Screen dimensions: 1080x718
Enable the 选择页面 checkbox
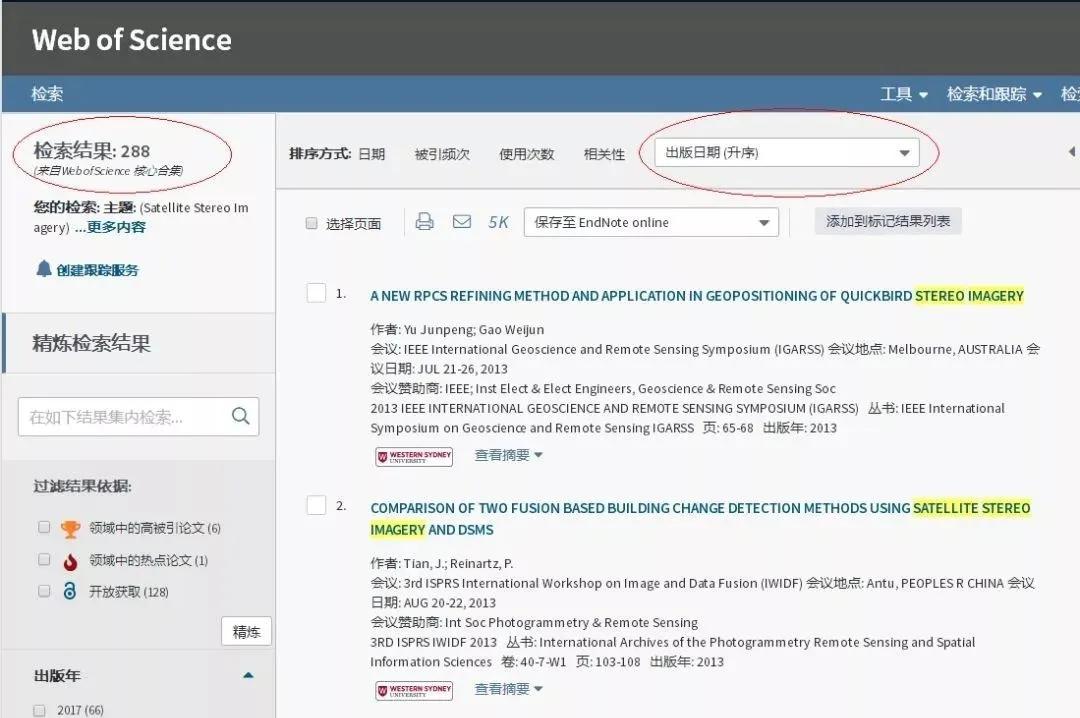pos(312,223)
